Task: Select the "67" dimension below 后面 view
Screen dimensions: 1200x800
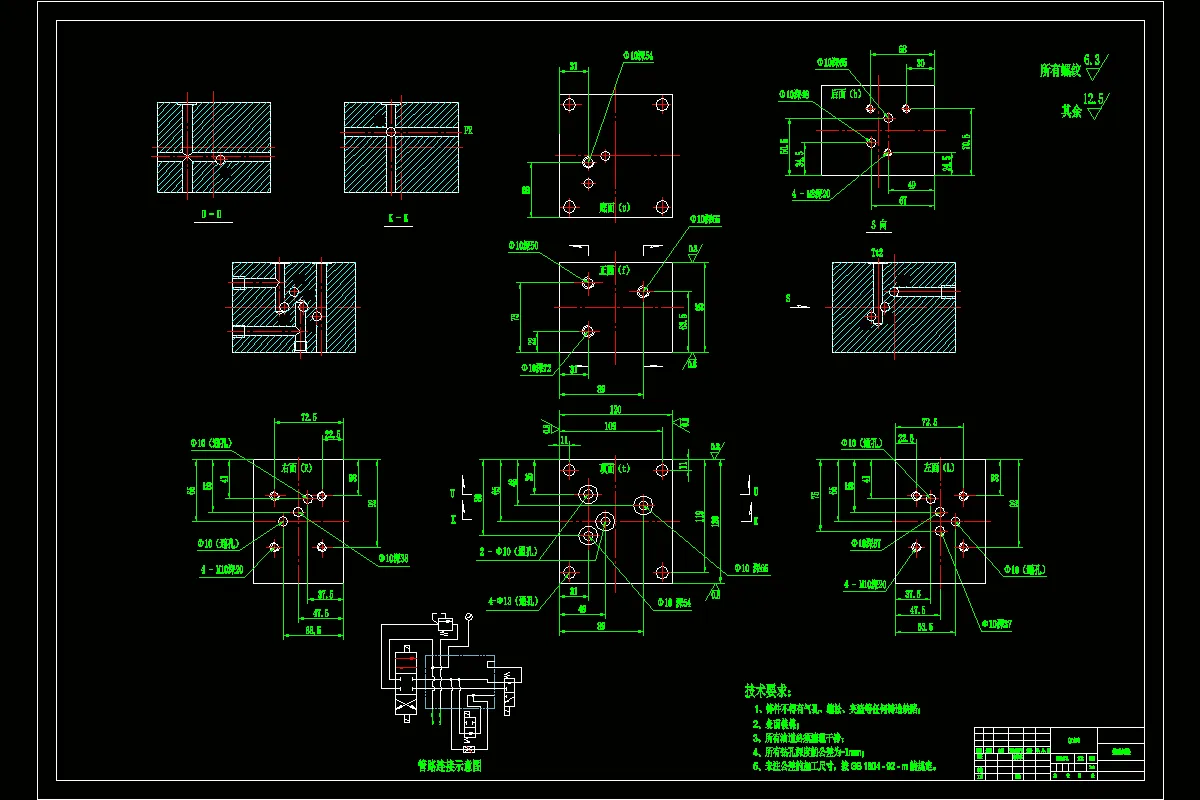Action: coord(904,201)
